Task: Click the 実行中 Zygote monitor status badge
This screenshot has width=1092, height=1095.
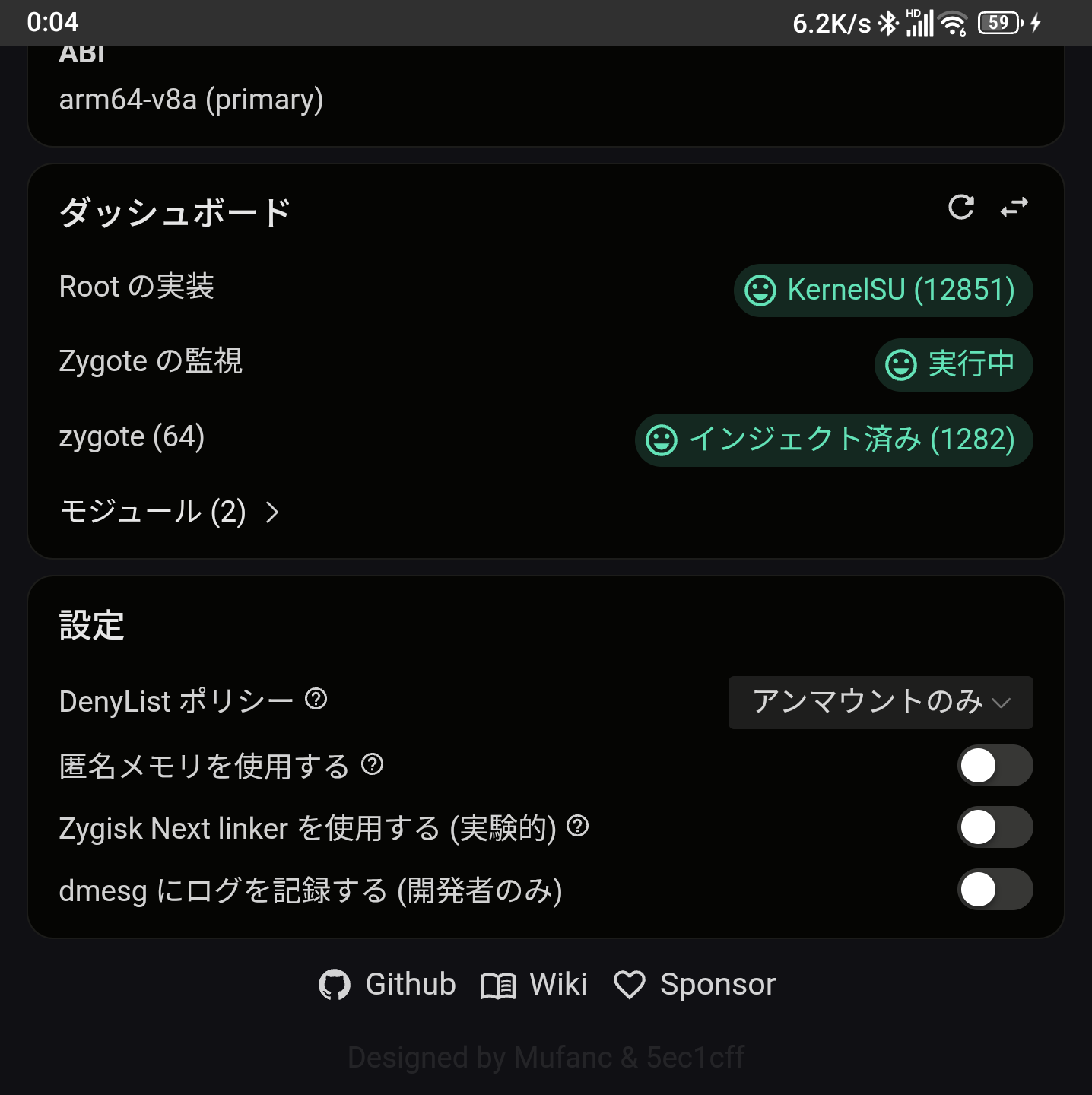Action: click(953, 364)
